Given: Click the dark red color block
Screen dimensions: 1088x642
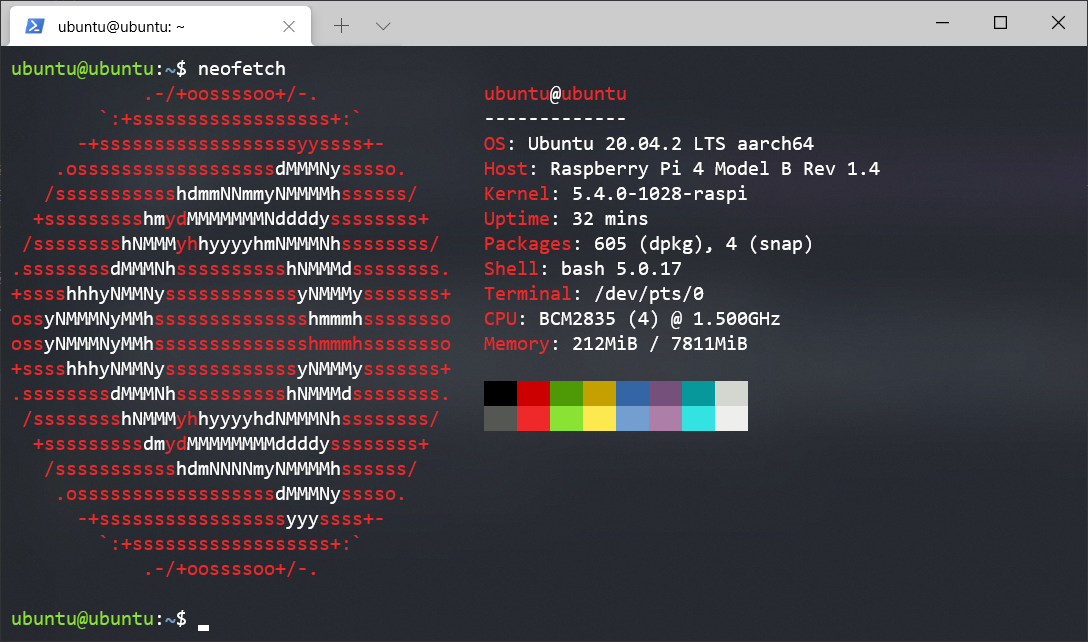Looking at the screenshot, I should [534, 394].
